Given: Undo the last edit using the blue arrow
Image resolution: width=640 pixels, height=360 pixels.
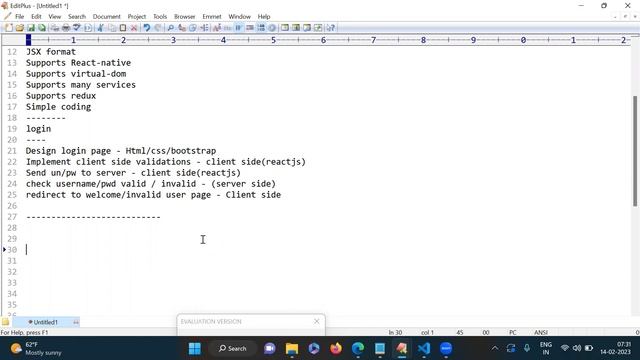Looking at the screenshot, I should coord(147,28).
